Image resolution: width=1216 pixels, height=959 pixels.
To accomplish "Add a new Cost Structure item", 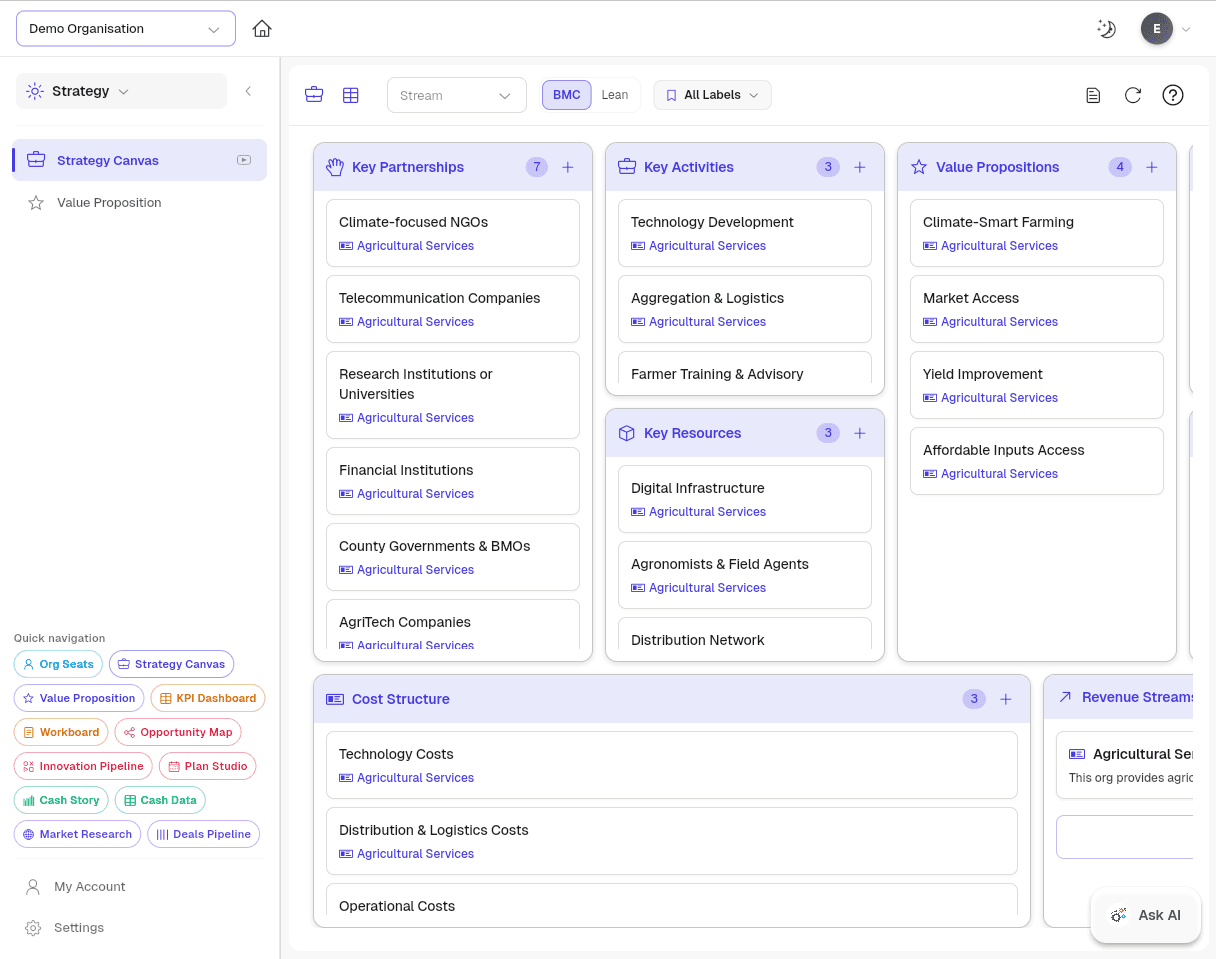I will pyautogui.click(x=1006, y=699).
